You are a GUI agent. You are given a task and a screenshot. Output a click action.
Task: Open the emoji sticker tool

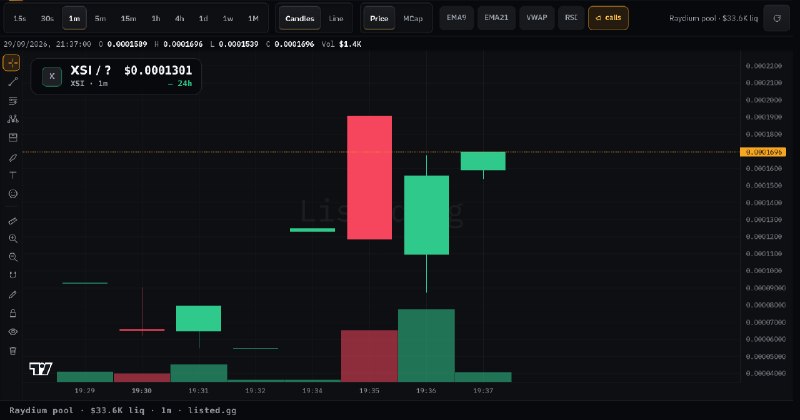click(x=13, y=194)
